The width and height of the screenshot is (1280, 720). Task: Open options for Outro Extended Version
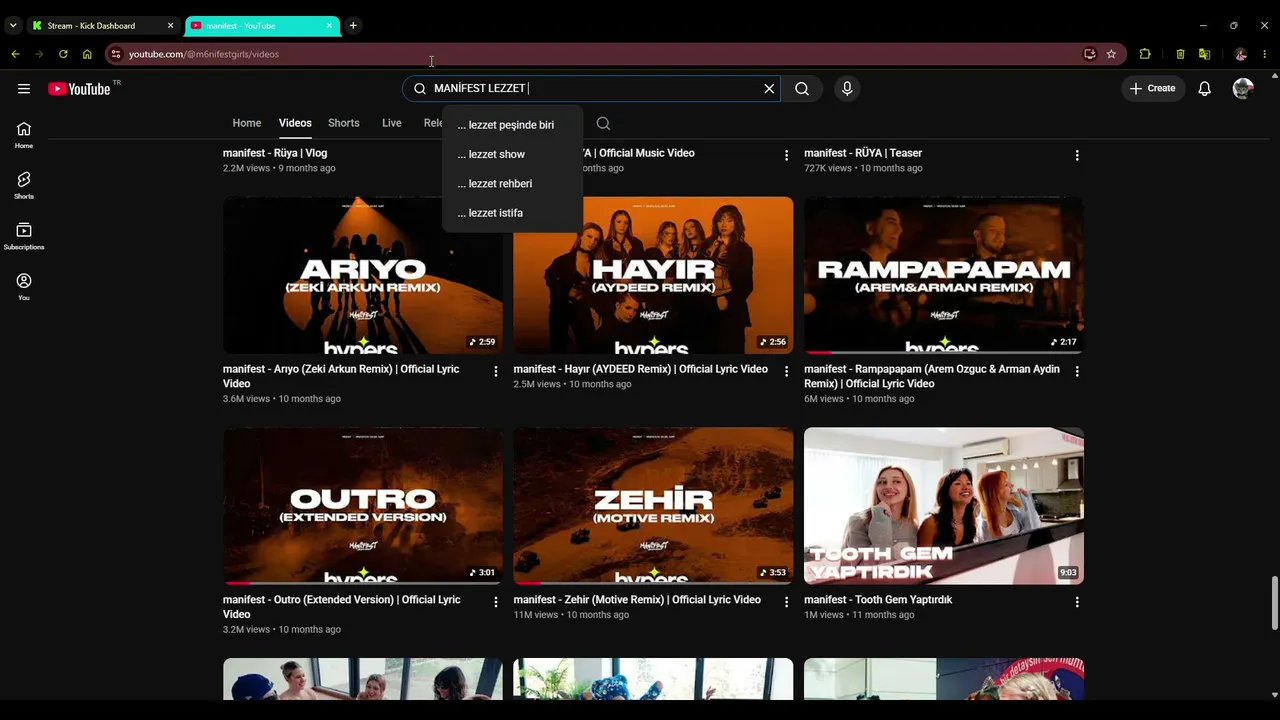point(495,602)
